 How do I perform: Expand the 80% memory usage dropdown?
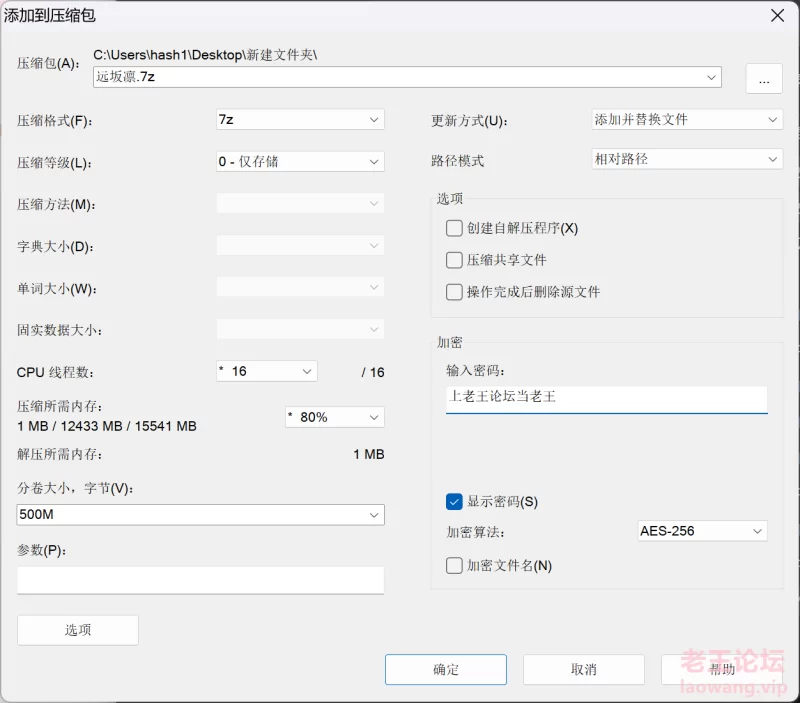point(335,417)
